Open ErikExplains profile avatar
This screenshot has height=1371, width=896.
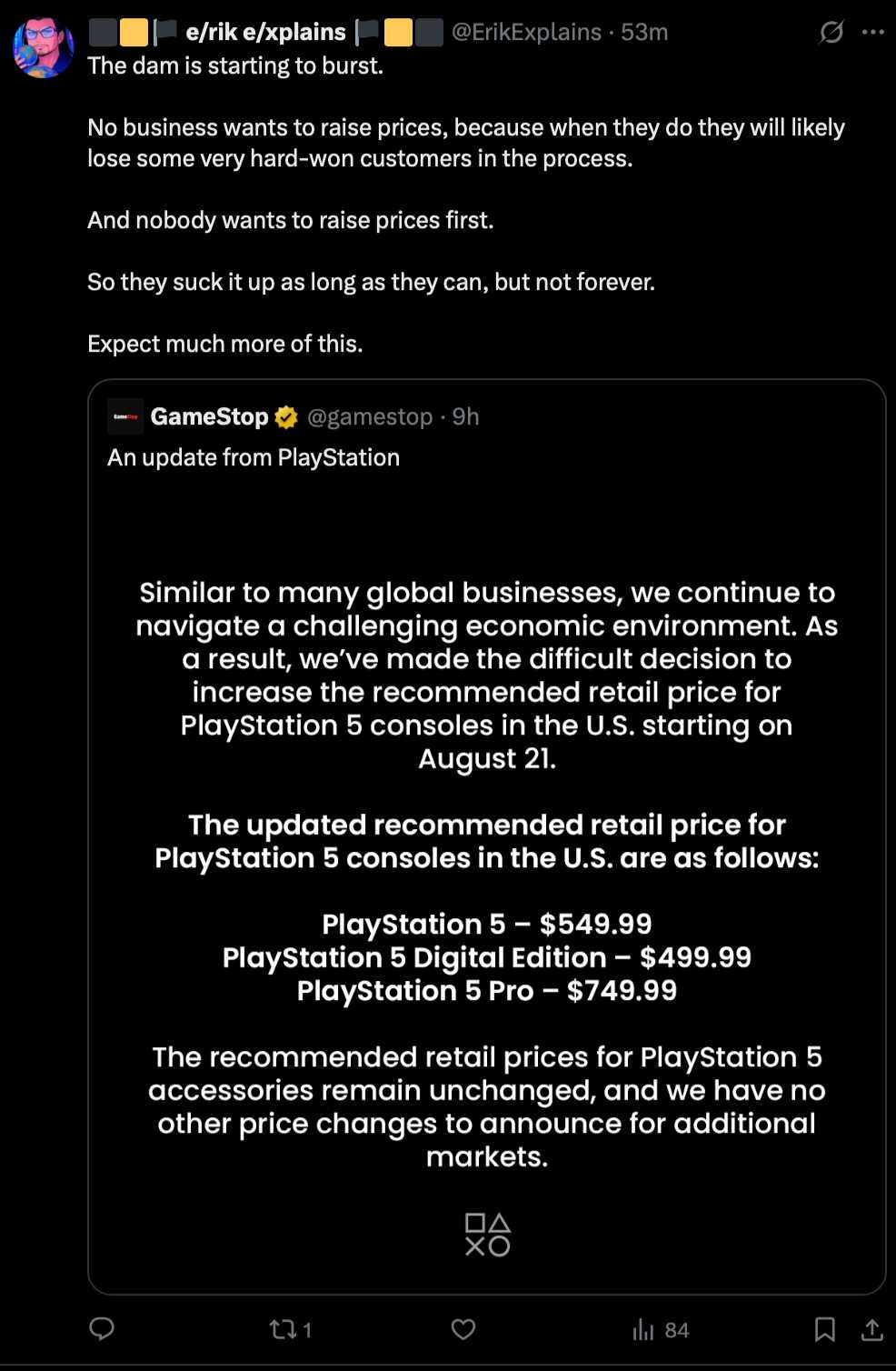point(44,47)
